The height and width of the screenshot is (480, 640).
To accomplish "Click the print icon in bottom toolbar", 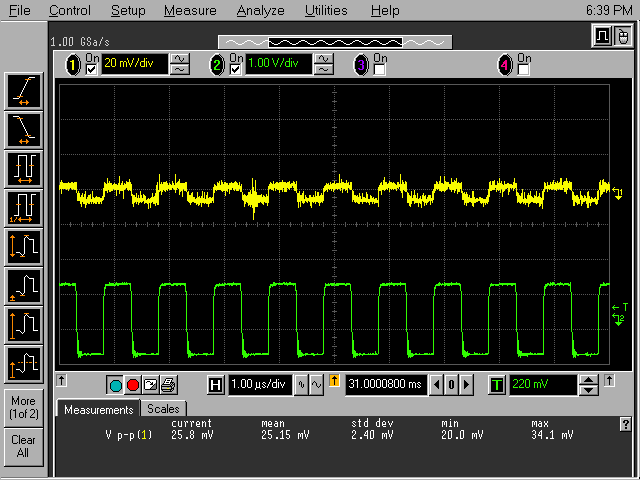I will click(168, 385).
